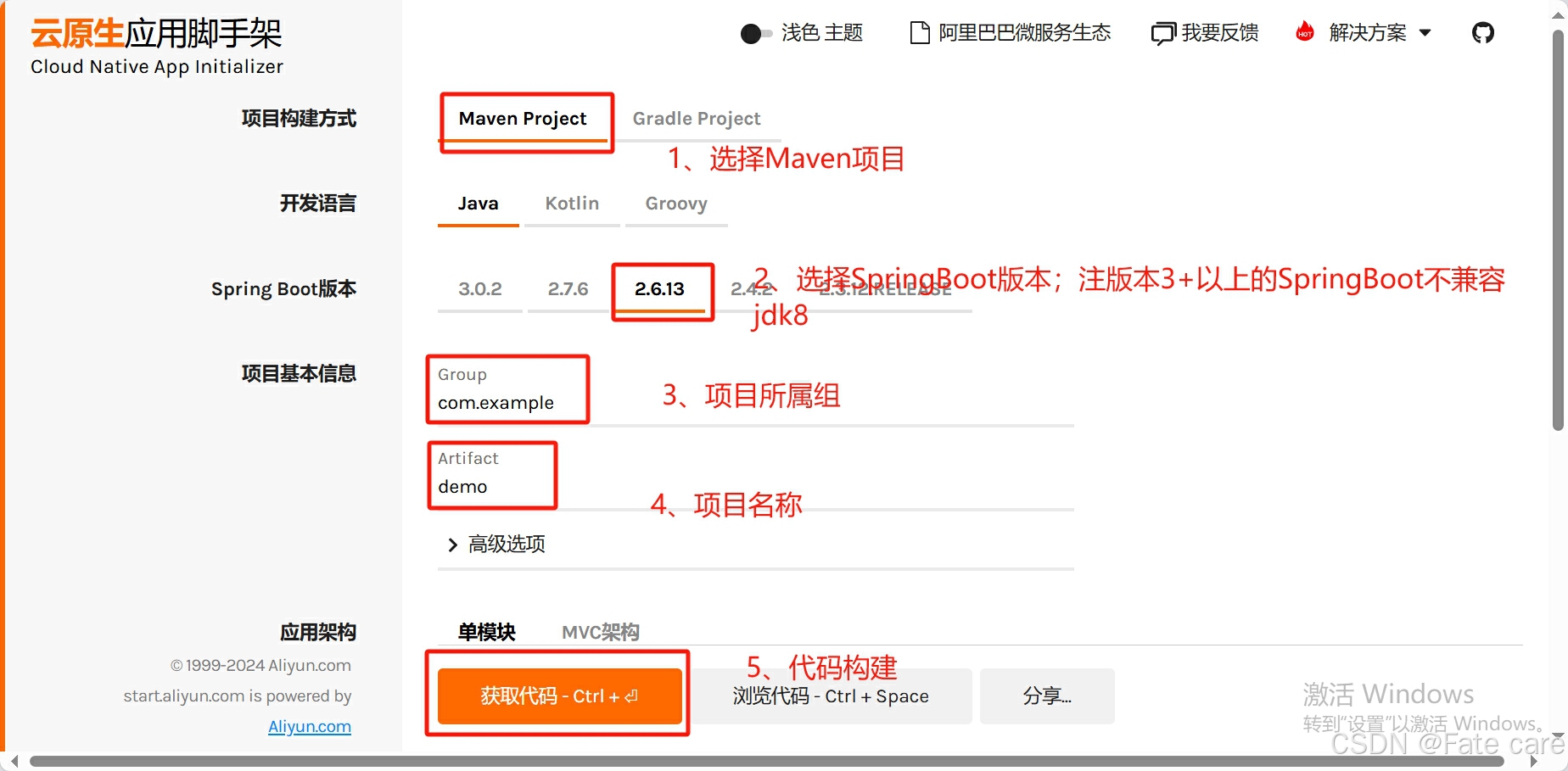Screen dimensions: 1568x771
Task: Click the 解决方案 dropdown arrow
Action: click(1425, 33)
